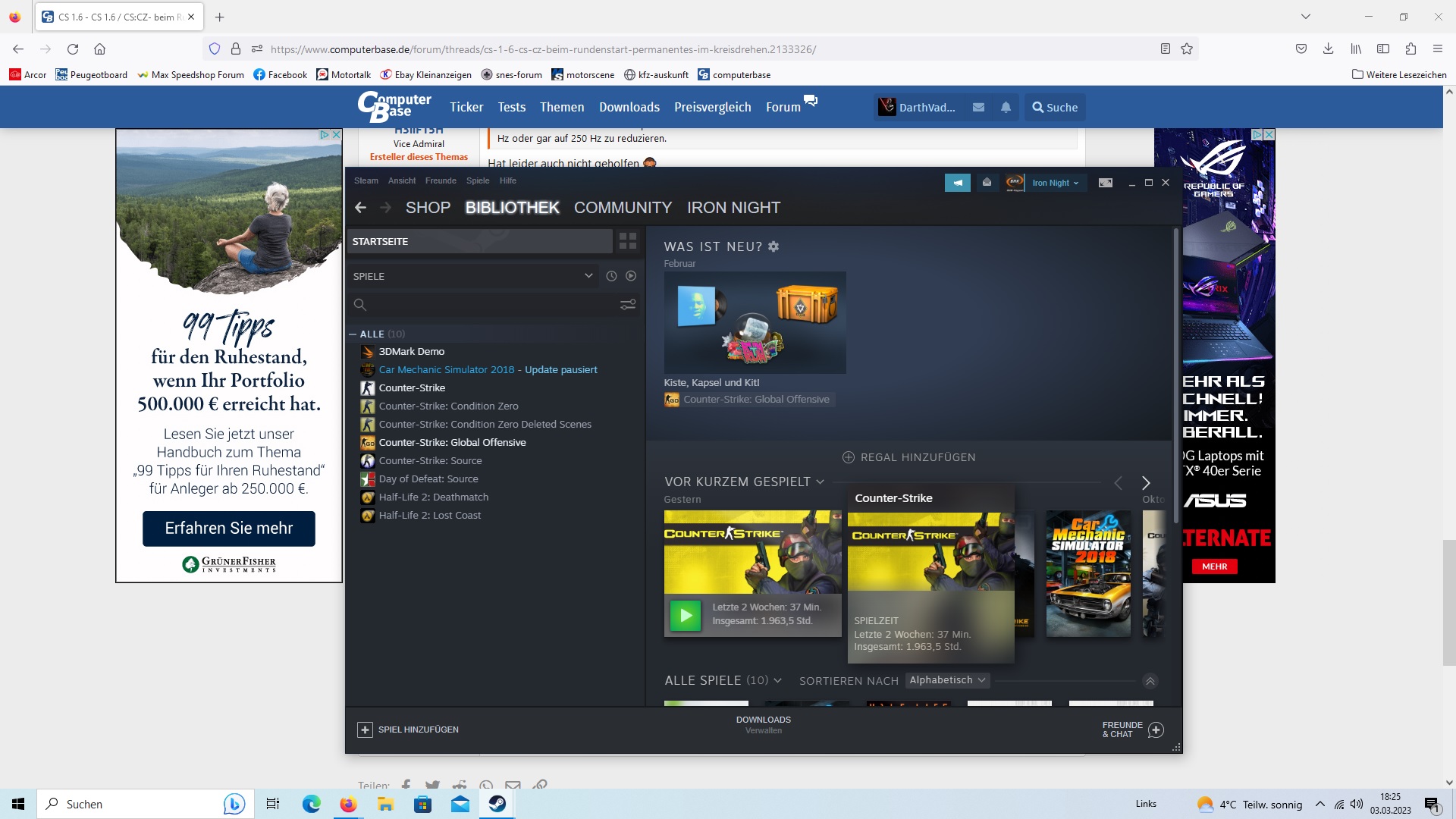Click SPIEL HINZUFÜGEN button
The height and width of the screenshot is (819, 1456).
(x=409, y=730)
